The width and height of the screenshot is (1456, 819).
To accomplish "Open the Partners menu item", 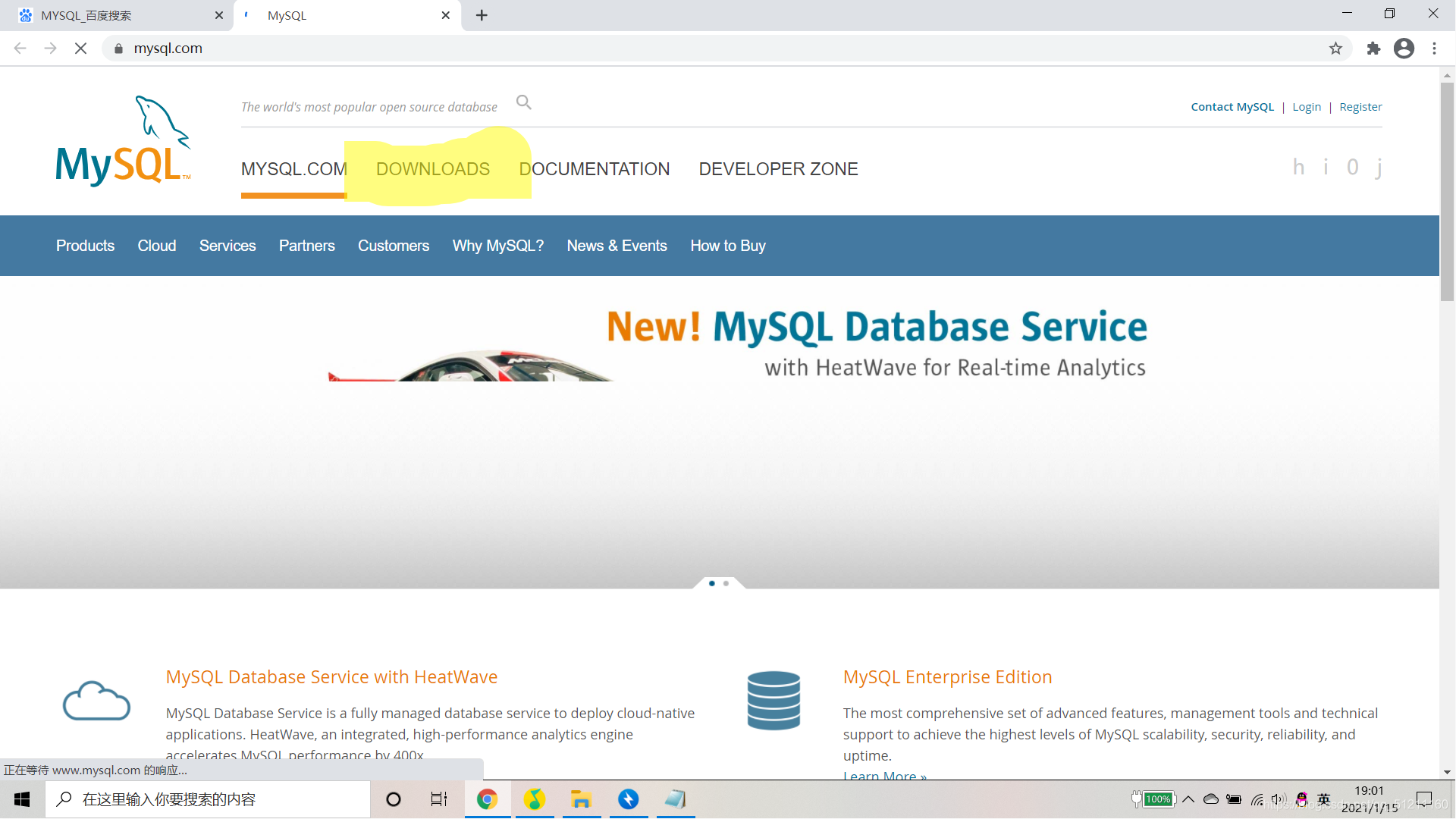I will coord(306,246).
